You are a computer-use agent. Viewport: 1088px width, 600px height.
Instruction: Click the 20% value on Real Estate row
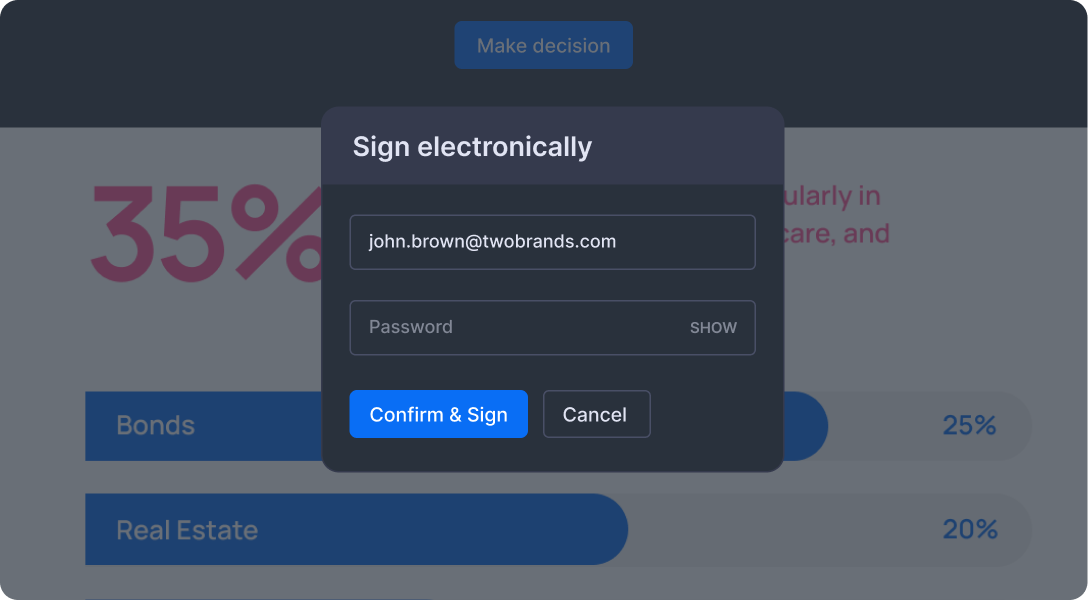click(969, 530)
